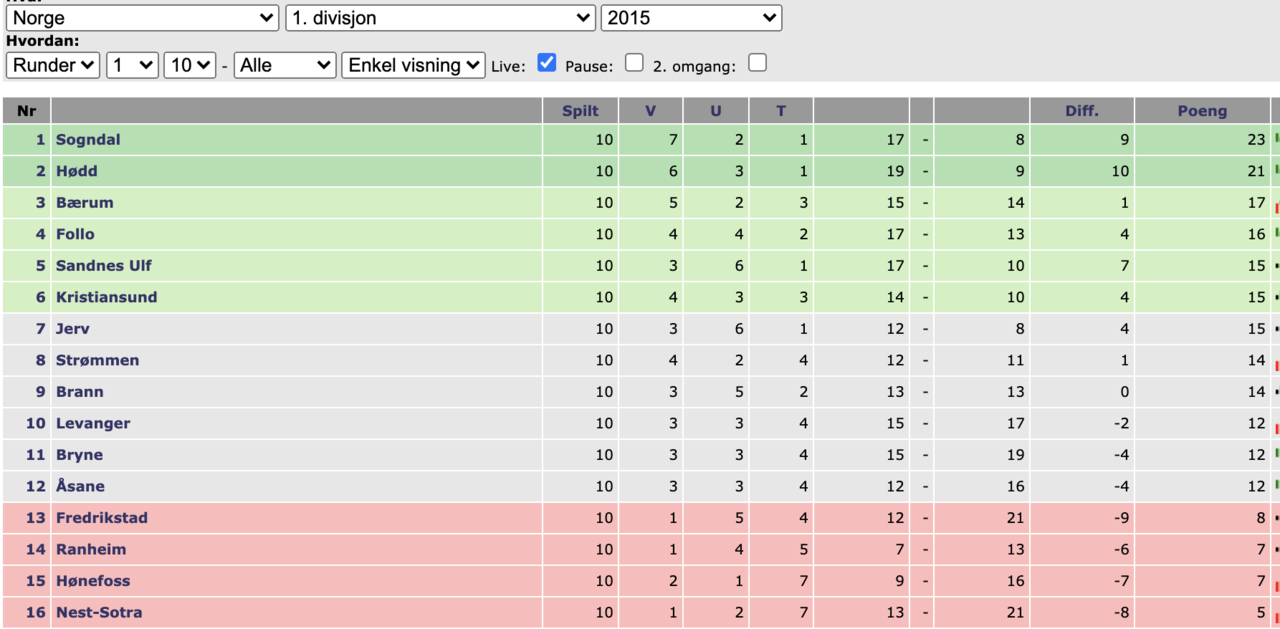Enable the Pause checkbox
The image size is (1280, 629).
(634, 62)
